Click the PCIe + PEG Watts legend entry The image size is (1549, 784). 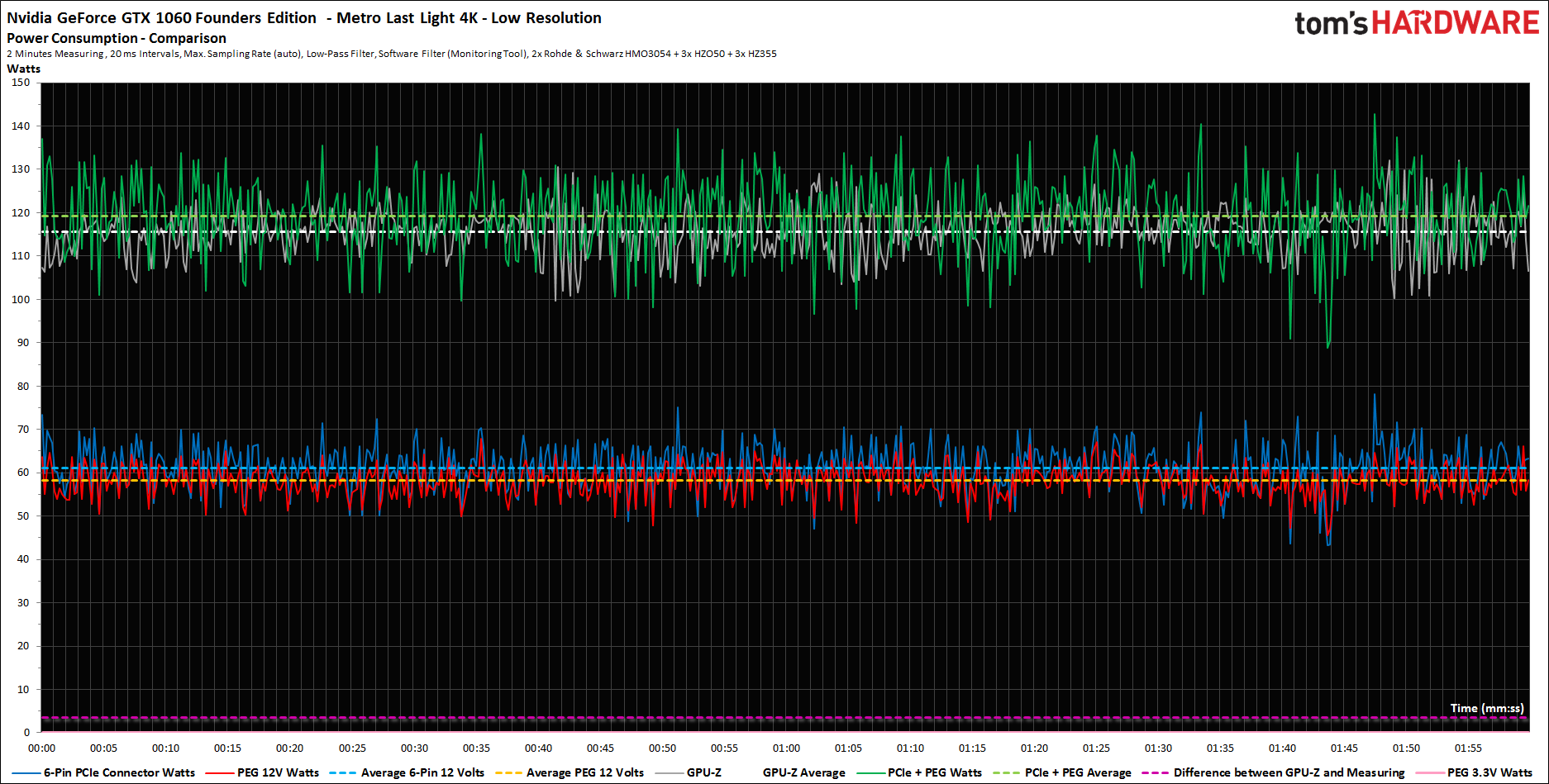919,772
